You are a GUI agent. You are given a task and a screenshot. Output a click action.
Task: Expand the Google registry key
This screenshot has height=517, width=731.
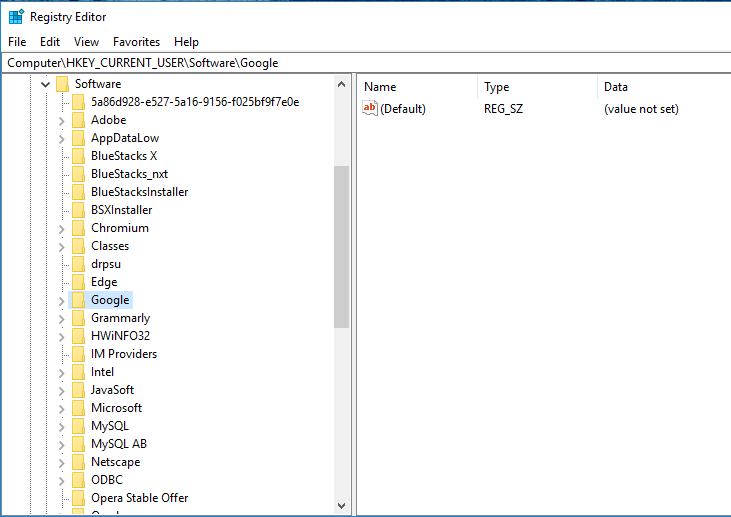(x=61, y=300)
